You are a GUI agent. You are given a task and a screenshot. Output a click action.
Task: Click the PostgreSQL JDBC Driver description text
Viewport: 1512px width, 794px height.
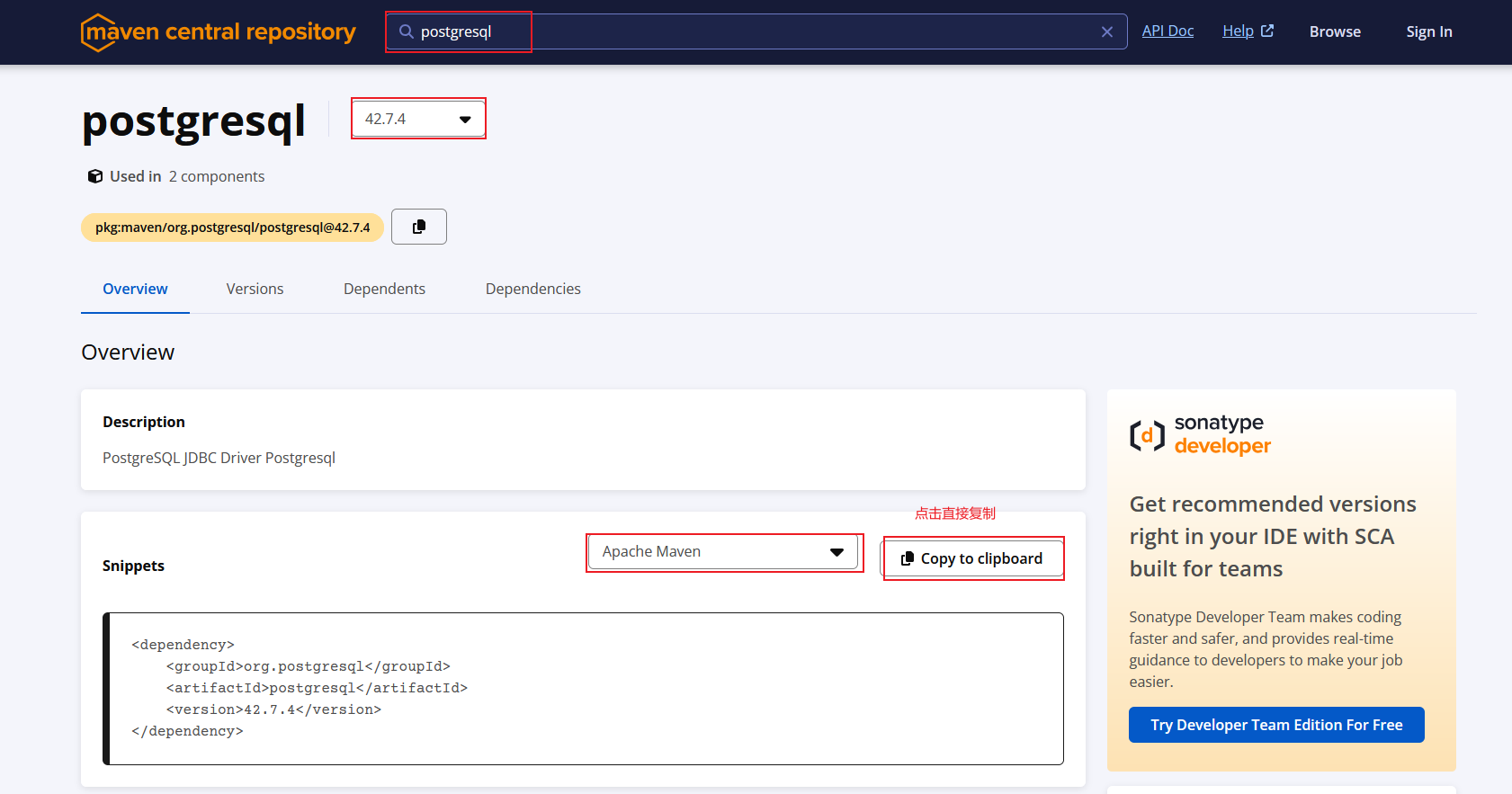[x=219, y=458]
